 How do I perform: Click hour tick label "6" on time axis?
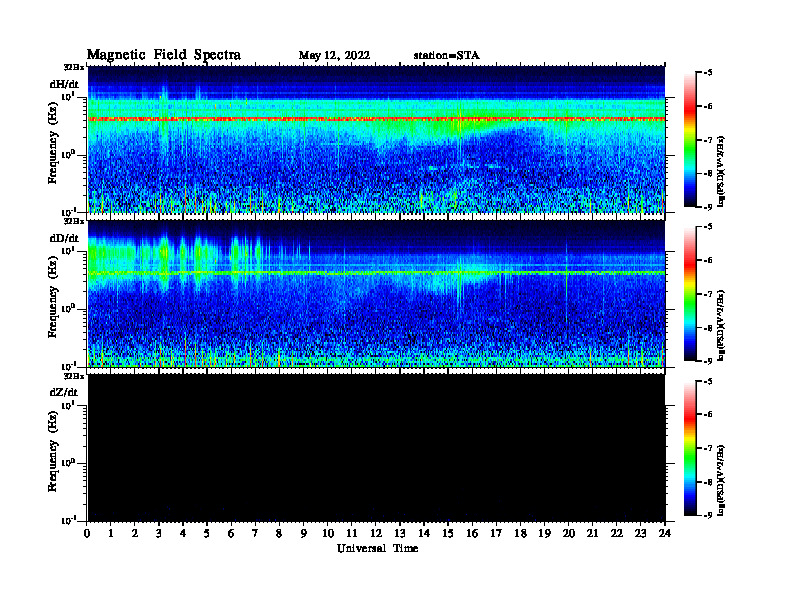click(231, 534)
